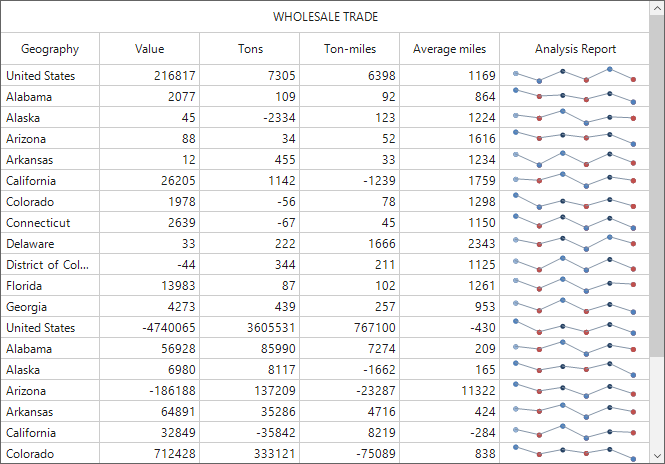Click the Ton-miles cell 6398
The height and width of the screenshot is (464, 665).
349,75
